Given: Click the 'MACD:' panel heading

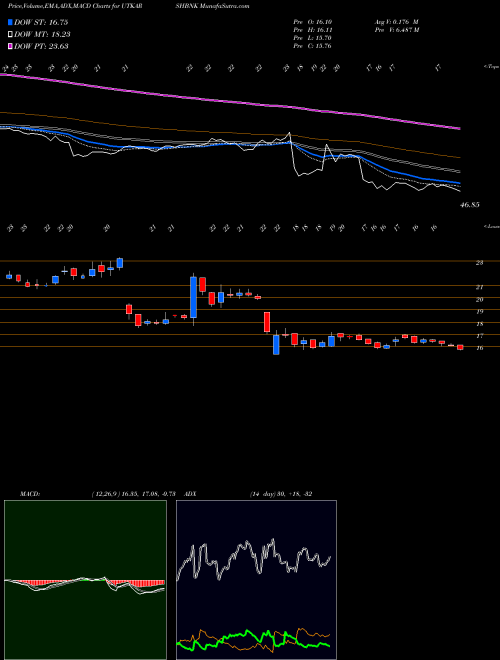Looking at the screenshot, I should [29, 494].
